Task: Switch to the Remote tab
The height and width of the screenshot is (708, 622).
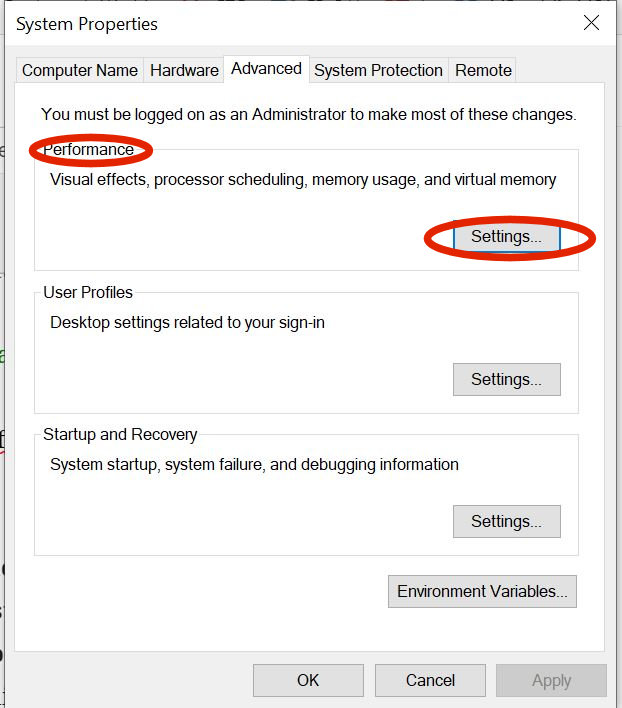Action: tap(483, 70)
